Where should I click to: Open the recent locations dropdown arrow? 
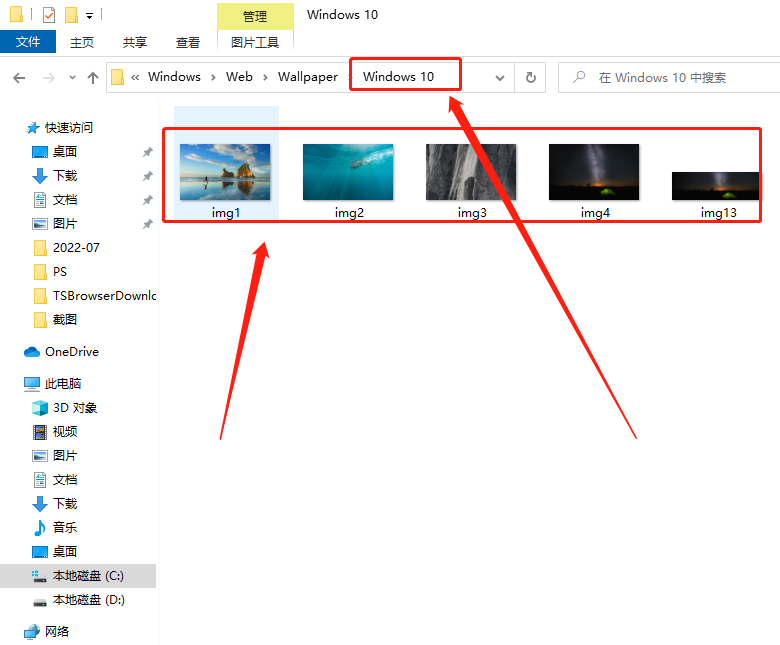72,78
